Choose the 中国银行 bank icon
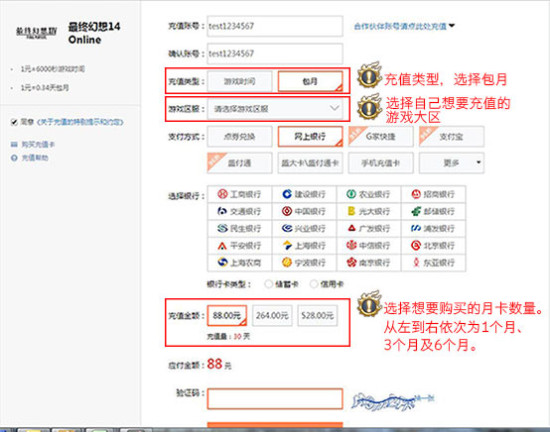The image size is (550, 432). [x=287, y=211]
